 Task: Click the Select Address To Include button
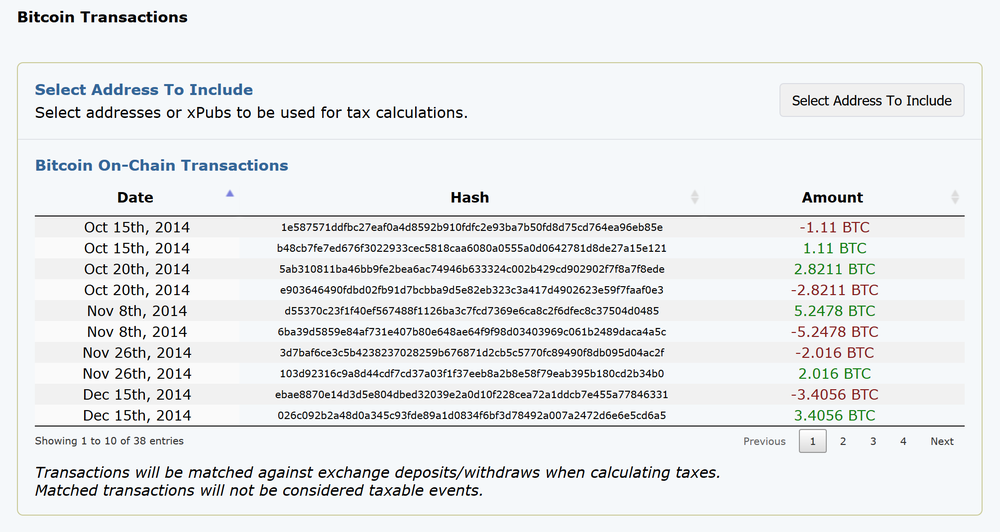click(872, 101)
